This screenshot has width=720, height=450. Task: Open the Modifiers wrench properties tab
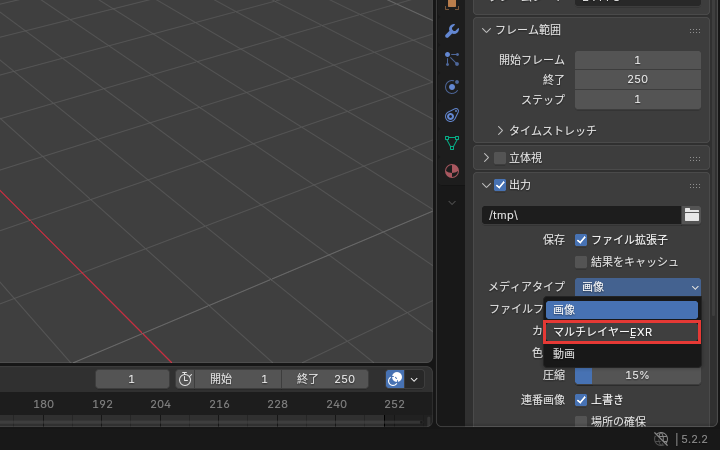[x=452, y=31]
